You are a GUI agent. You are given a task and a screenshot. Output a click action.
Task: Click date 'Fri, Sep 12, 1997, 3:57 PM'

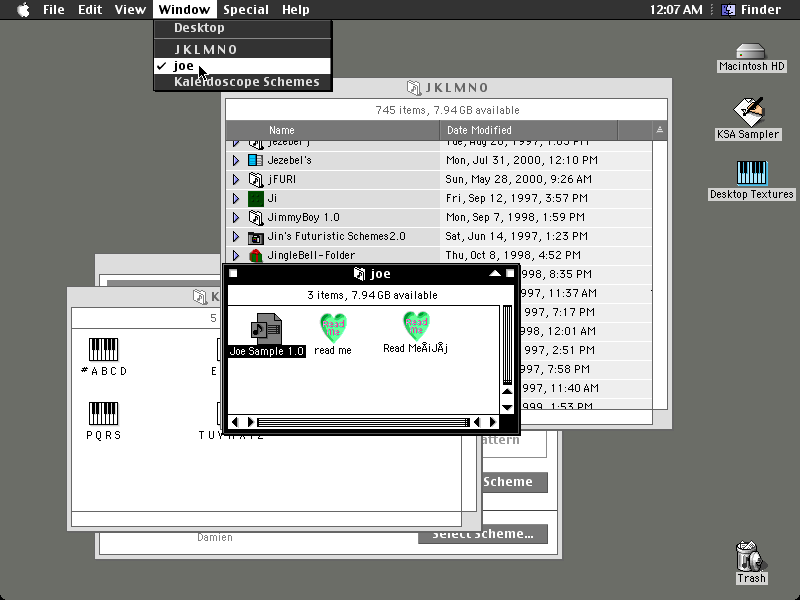[x=517, y=198]
